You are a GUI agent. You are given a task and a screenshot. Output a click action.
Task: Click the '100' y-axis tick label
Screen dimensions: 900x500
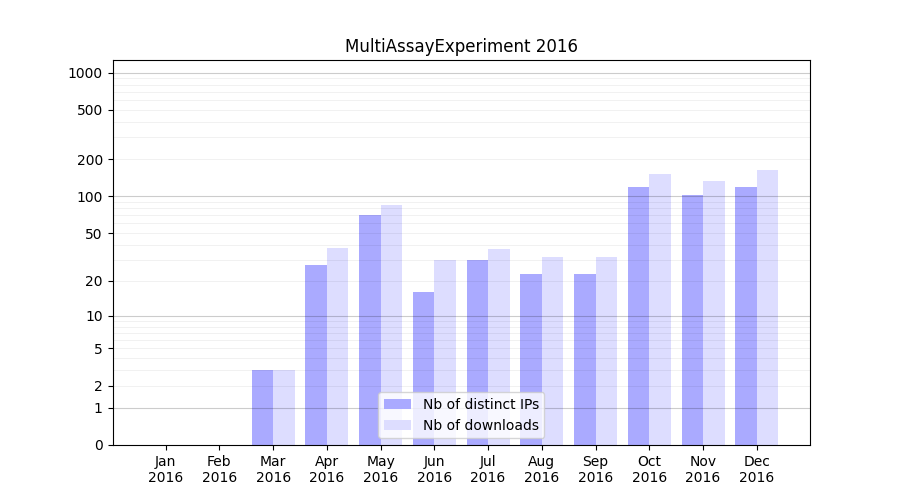click(x=90, y=197)
